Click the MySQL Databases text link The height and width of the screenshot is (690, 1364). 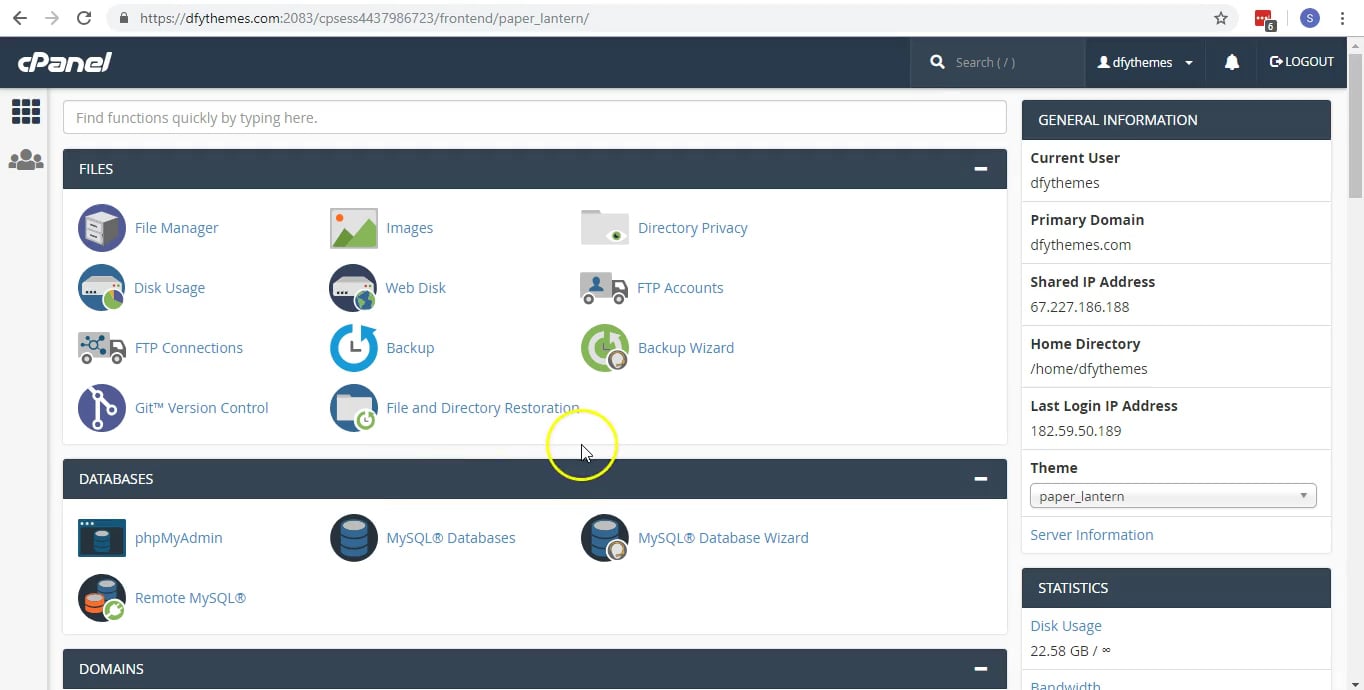pos(451,538)
